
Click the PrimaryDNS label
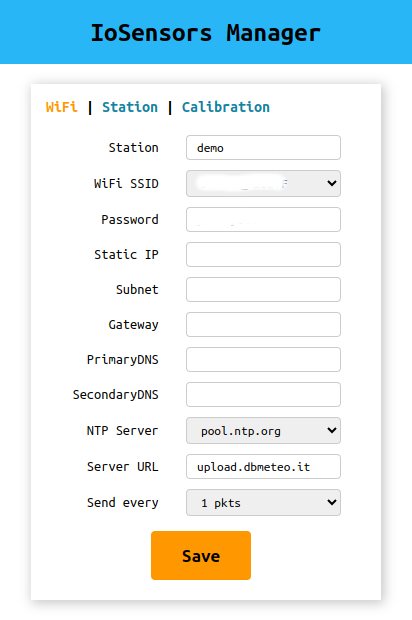coord(123,359)
